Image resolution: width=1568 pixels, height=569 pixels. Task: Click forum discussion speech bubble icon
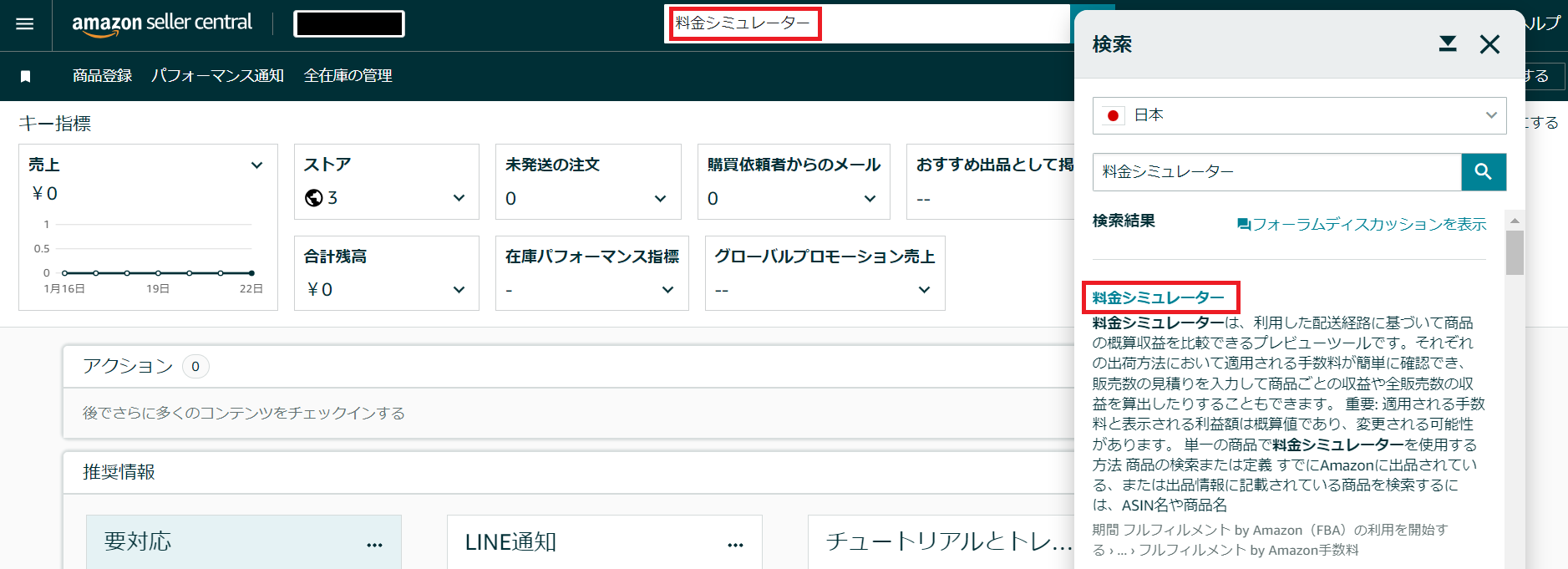coord(1244,224)
